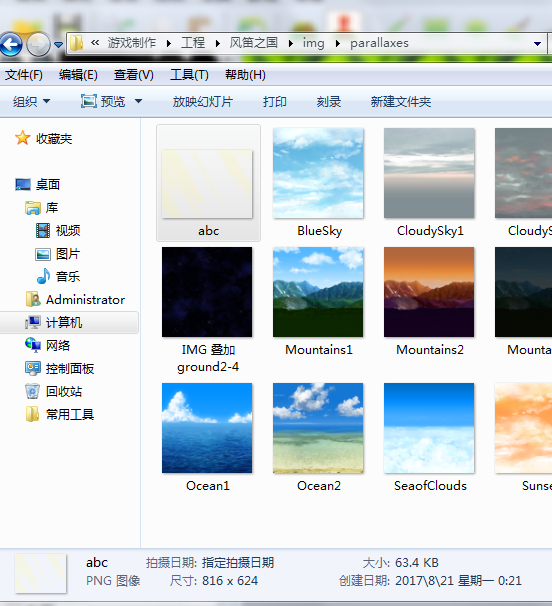Click the folder icon in address bar
The image size is (552, 606).
tap(77, 43)
